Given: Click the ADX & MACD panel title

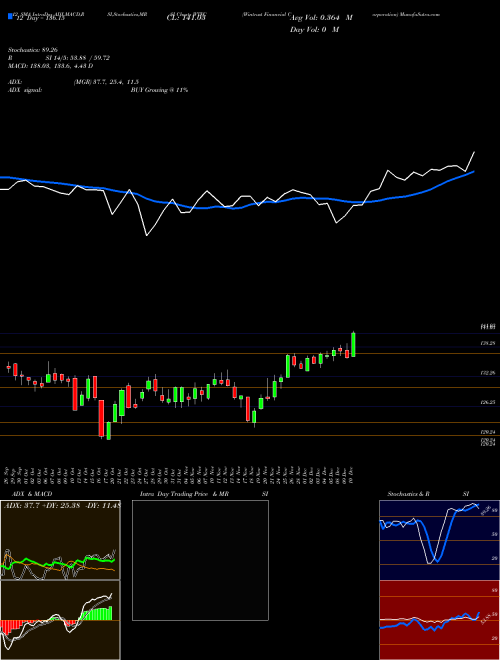Looking at the screenshot, I should [x=32, y=494].
